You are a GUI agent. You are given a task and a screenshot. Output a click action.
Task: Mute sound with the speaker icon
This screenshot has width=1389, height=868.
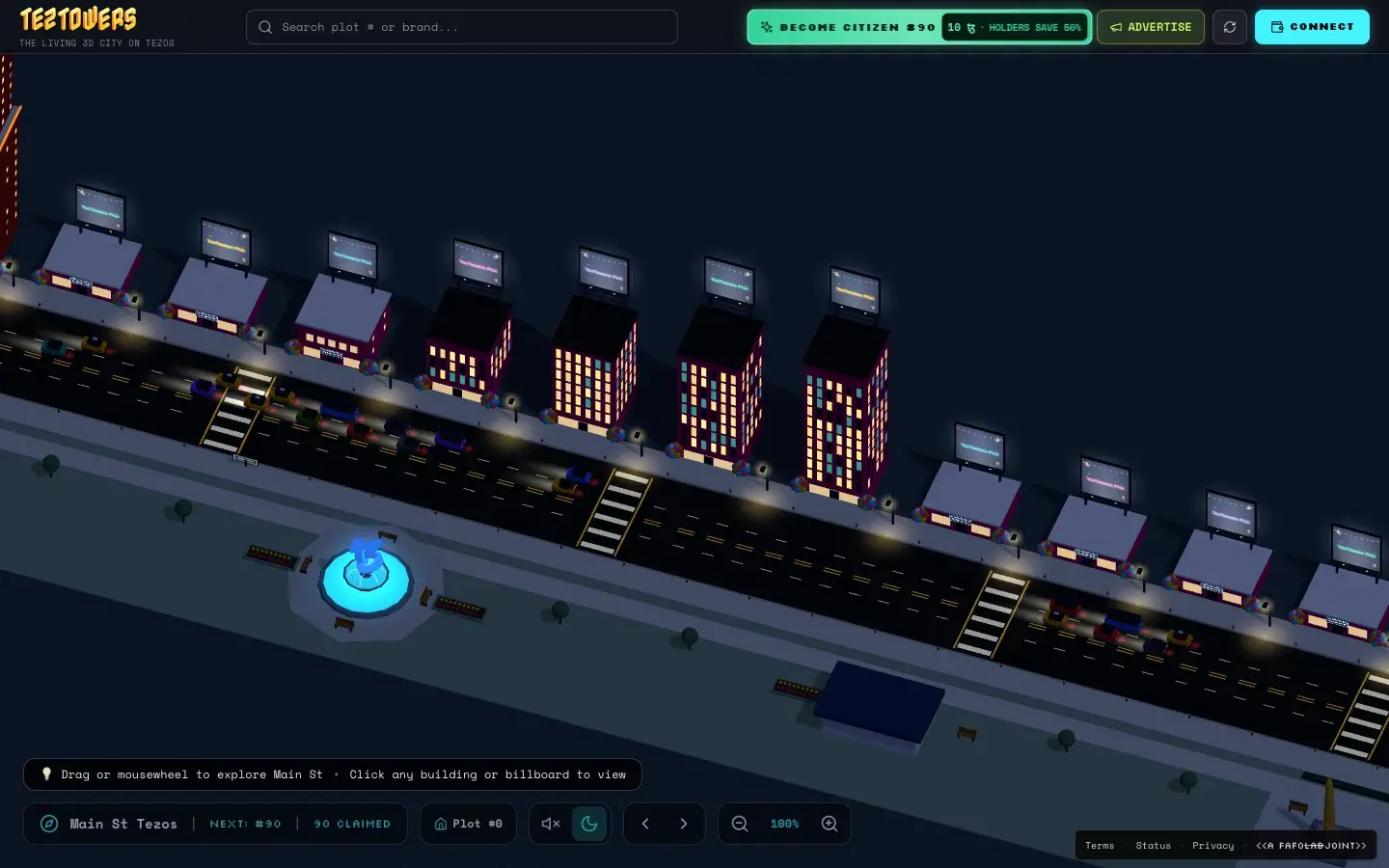click(x=551, y=824)
